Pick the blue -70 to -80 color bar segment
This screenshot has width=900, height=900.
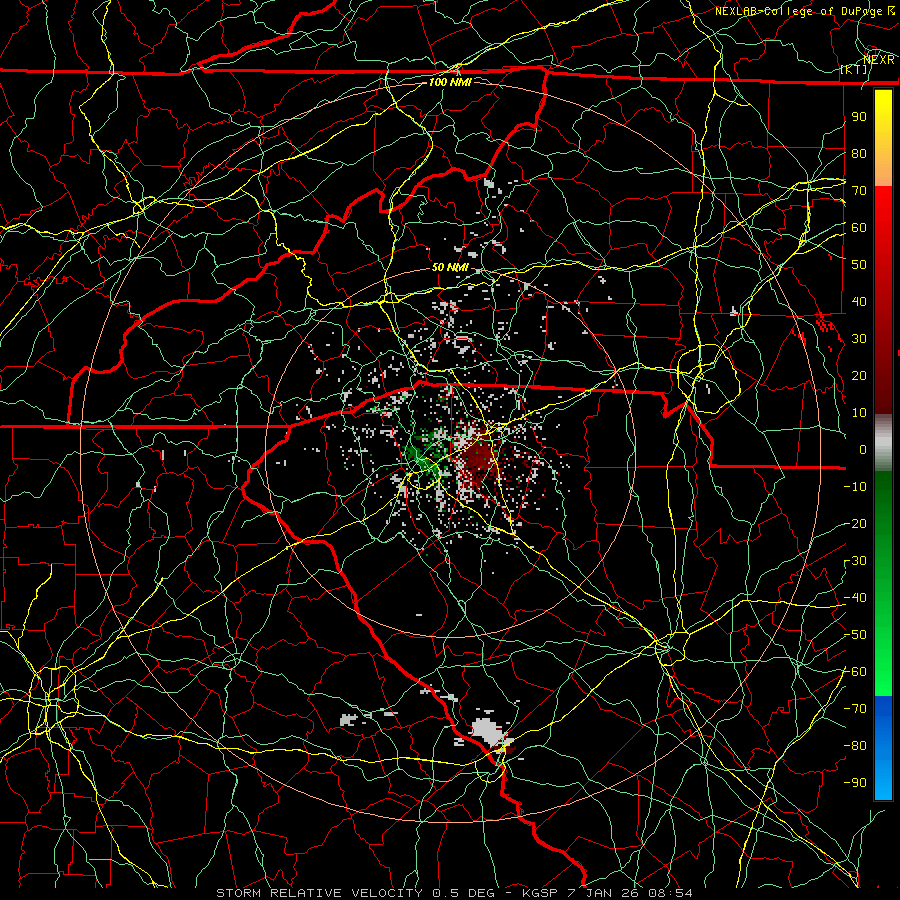(883, 727)
